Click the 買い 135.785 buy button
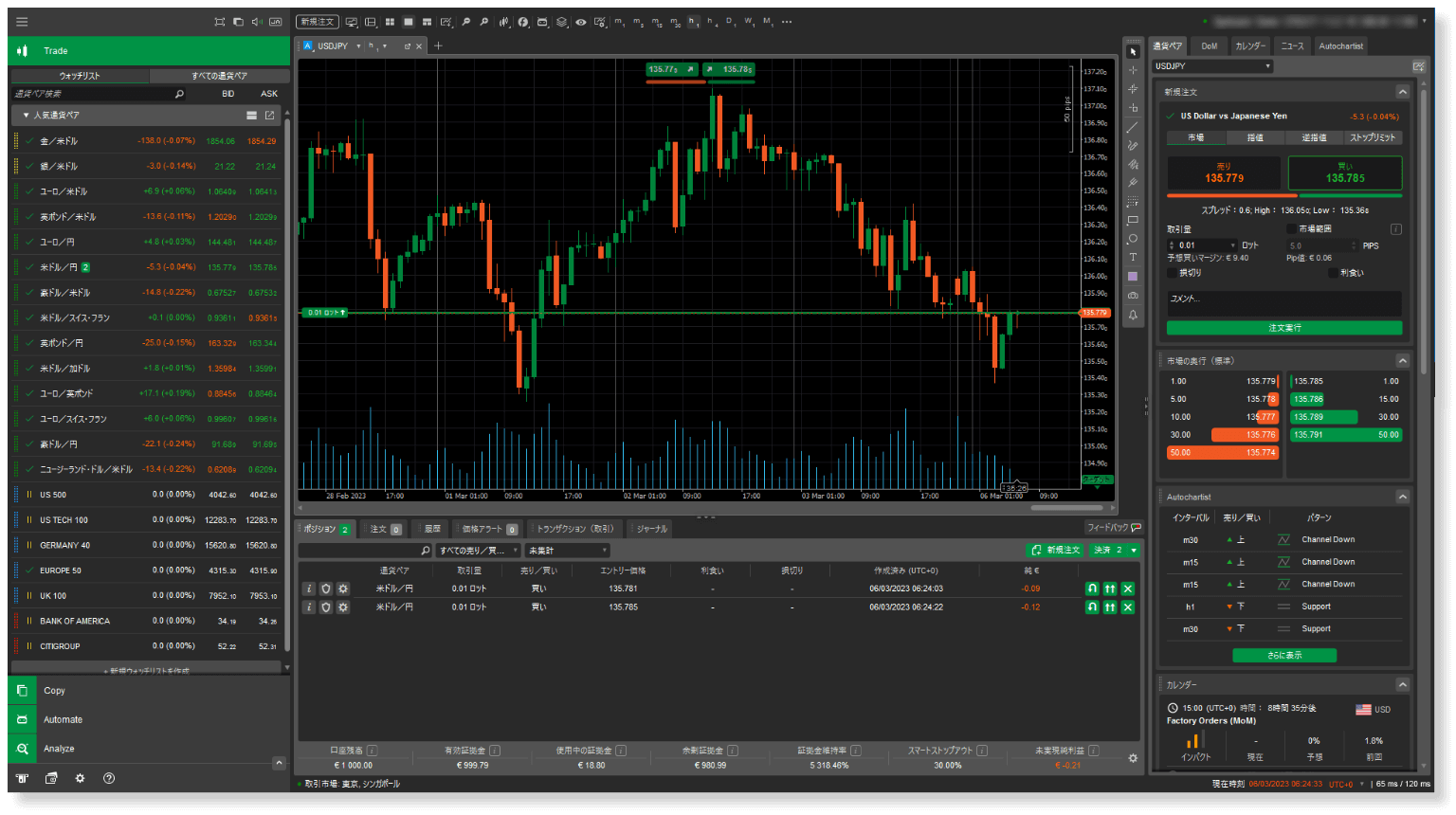 tap(1345, 172)
